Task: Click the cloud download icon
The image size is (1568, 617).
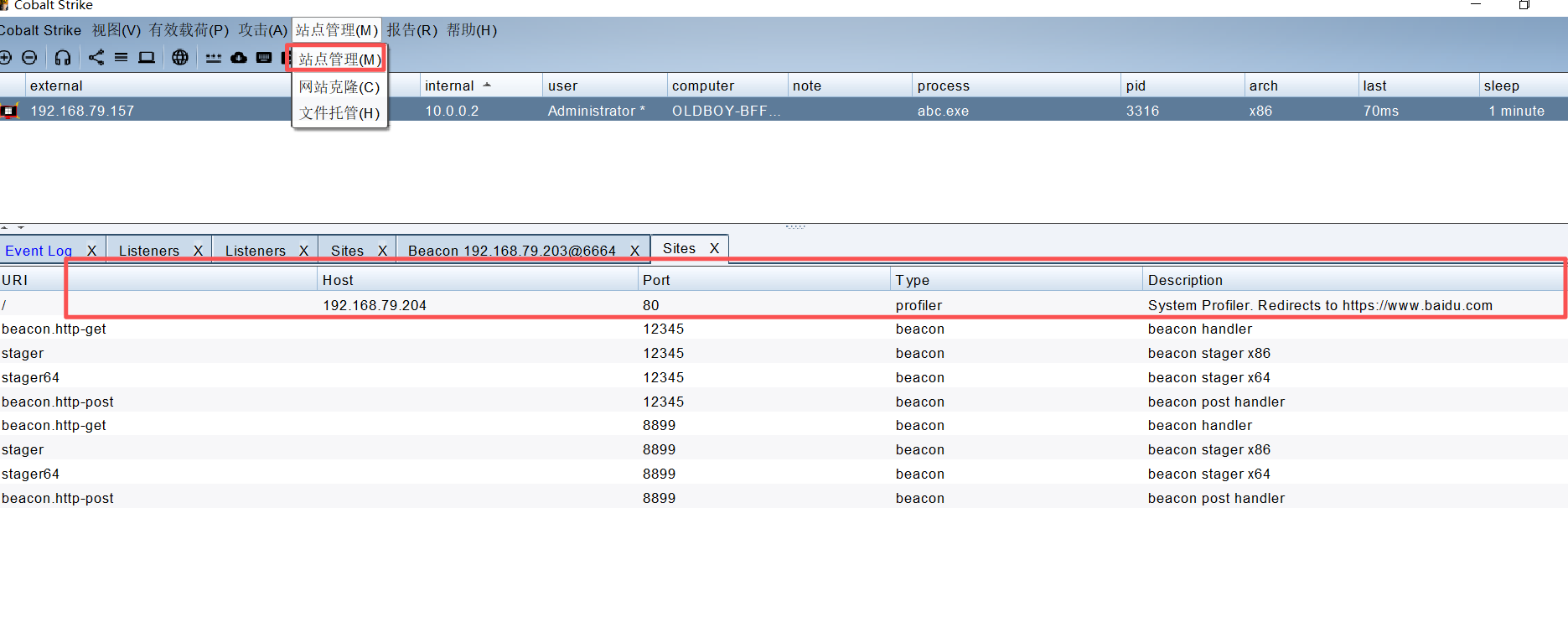Action: [239, 57]
